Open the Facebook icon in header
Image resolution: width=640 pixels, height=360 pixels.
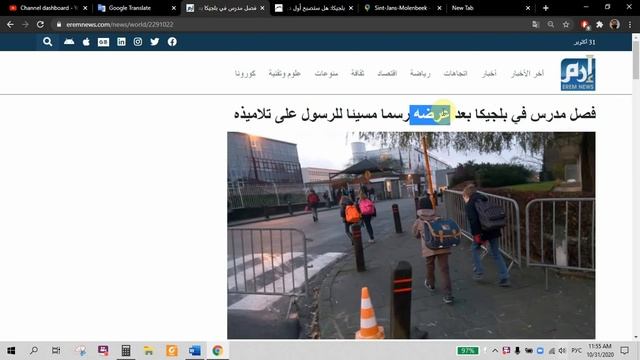coord(172,42)
